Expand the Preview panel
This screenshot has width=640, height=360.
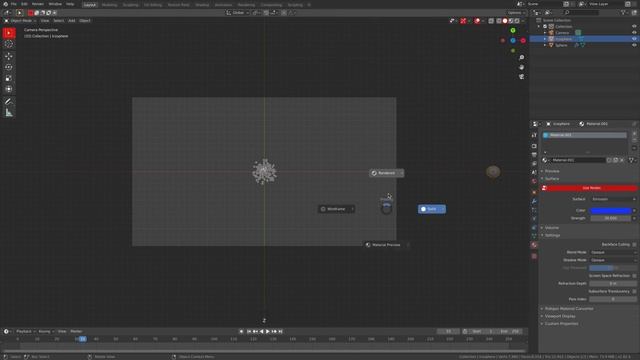point(551,171)
